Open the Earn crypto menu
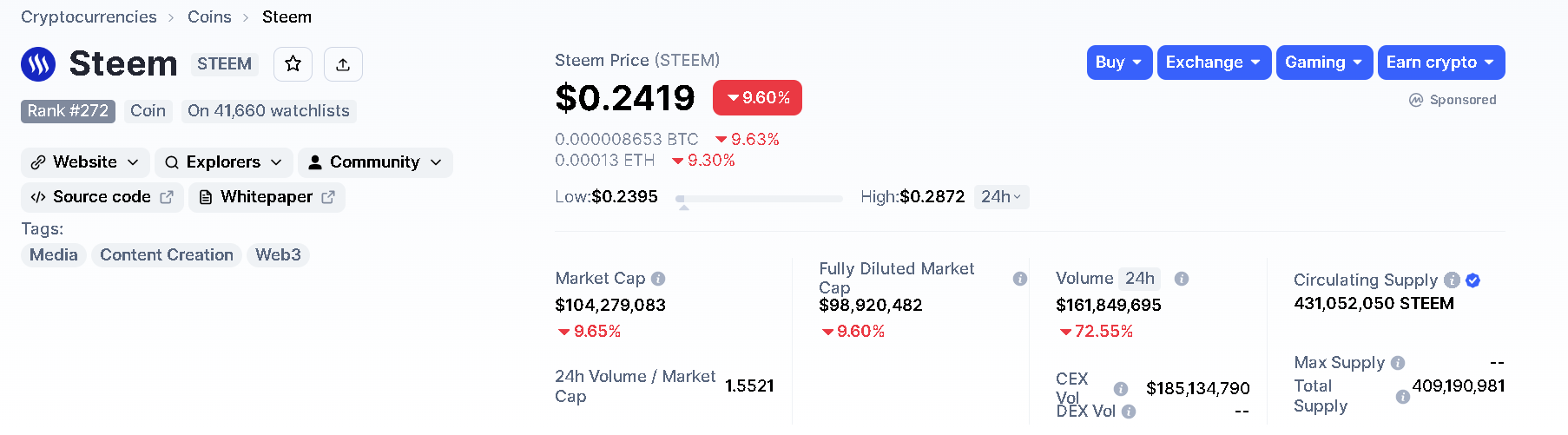The width and height of the screenshot is (1568, 435). click(1440, 63)
